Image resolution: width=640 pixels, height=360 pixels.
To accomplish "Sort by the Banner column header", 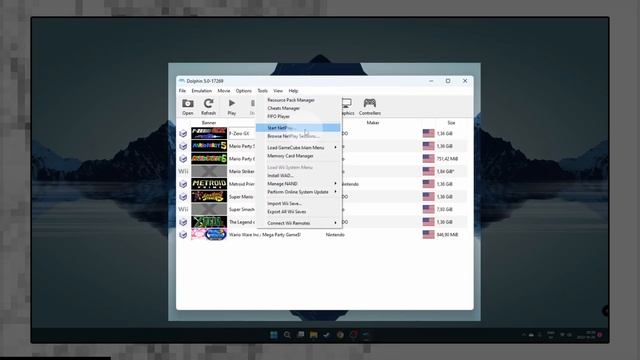I will 209,123.
